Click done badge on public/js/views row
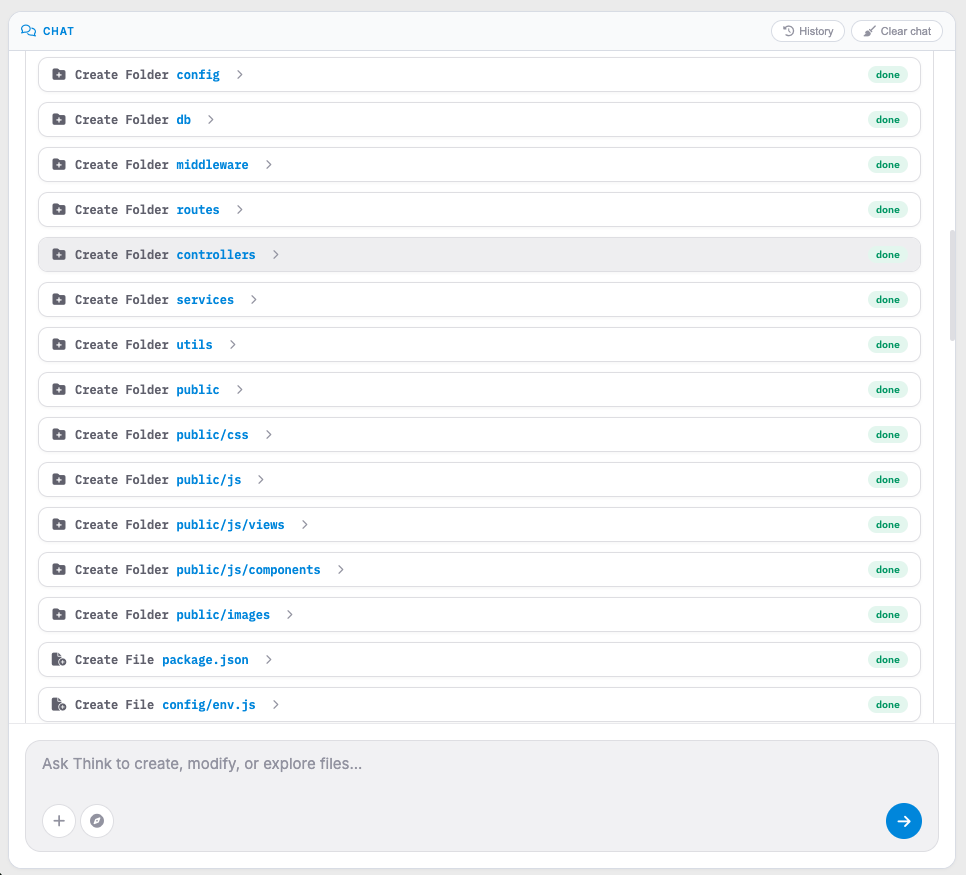 pos(888,524)
